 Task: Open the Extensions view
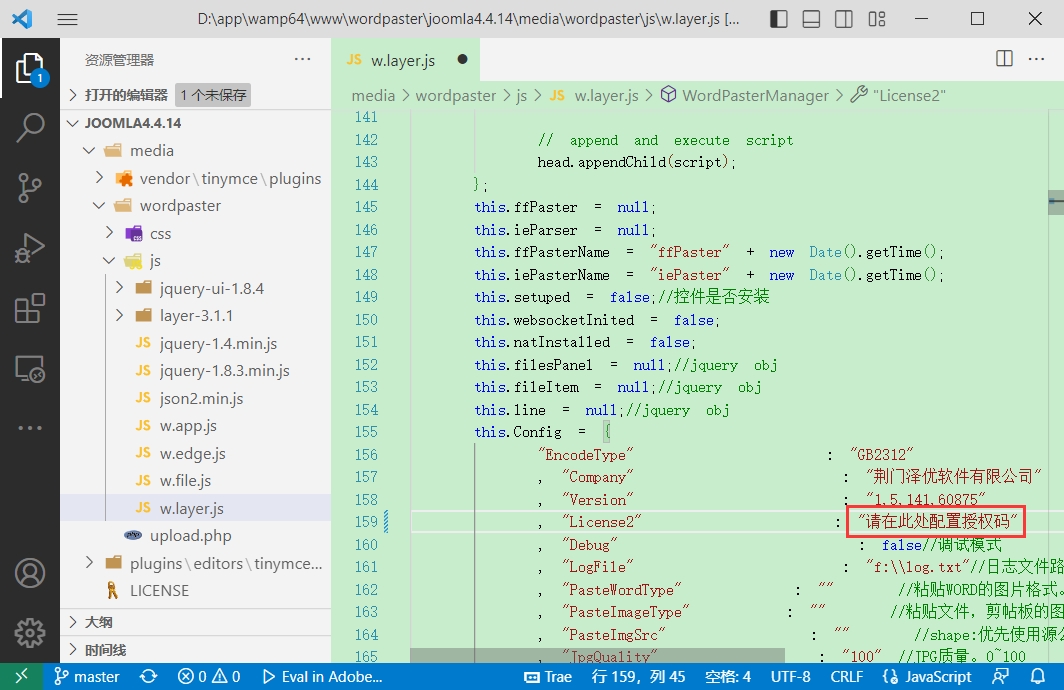pos(30,309)
